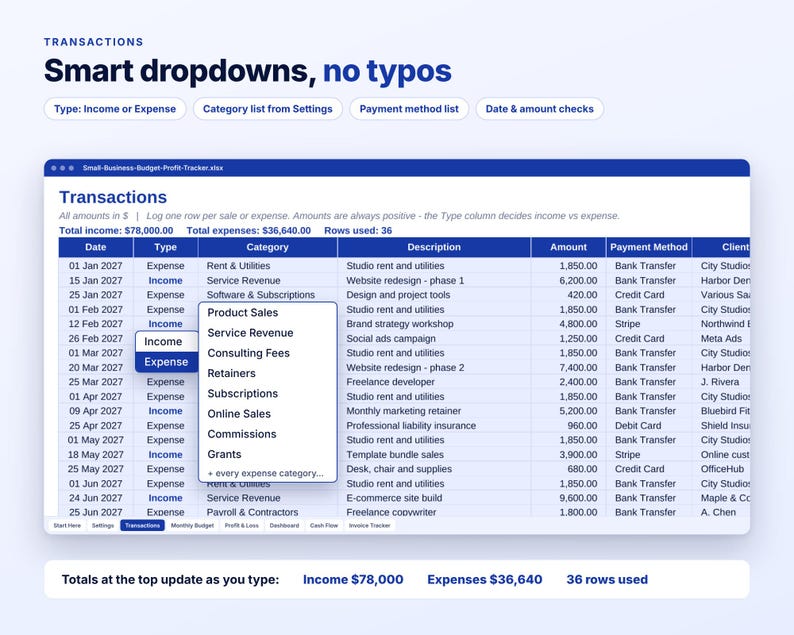Select the 'Software & Subscriptions' category cell
Screen dimensions: 794x635
coord(267,295)
